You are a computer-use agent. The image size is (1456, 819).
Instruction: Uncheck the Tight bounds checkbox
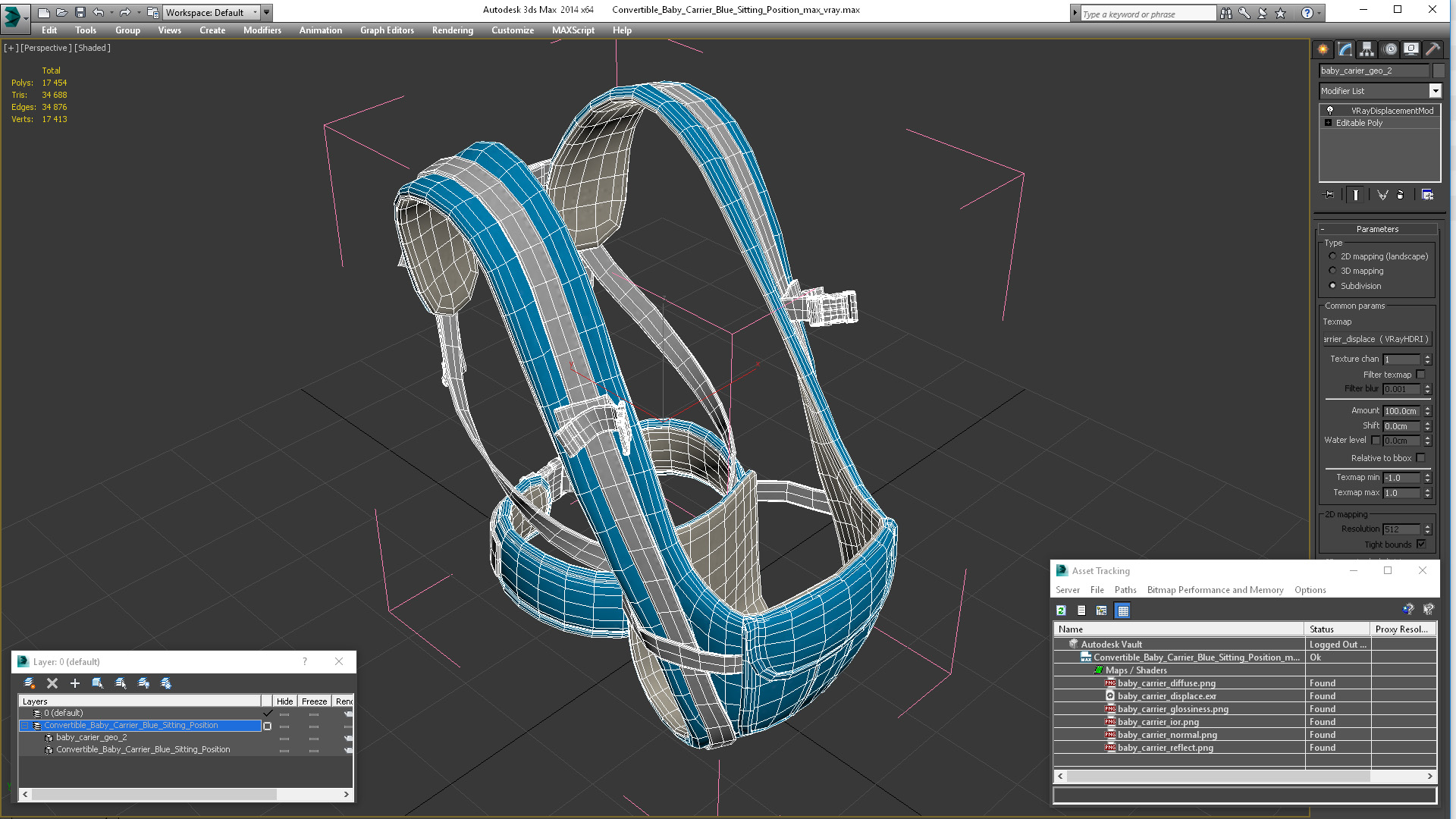coord(1420,544)
